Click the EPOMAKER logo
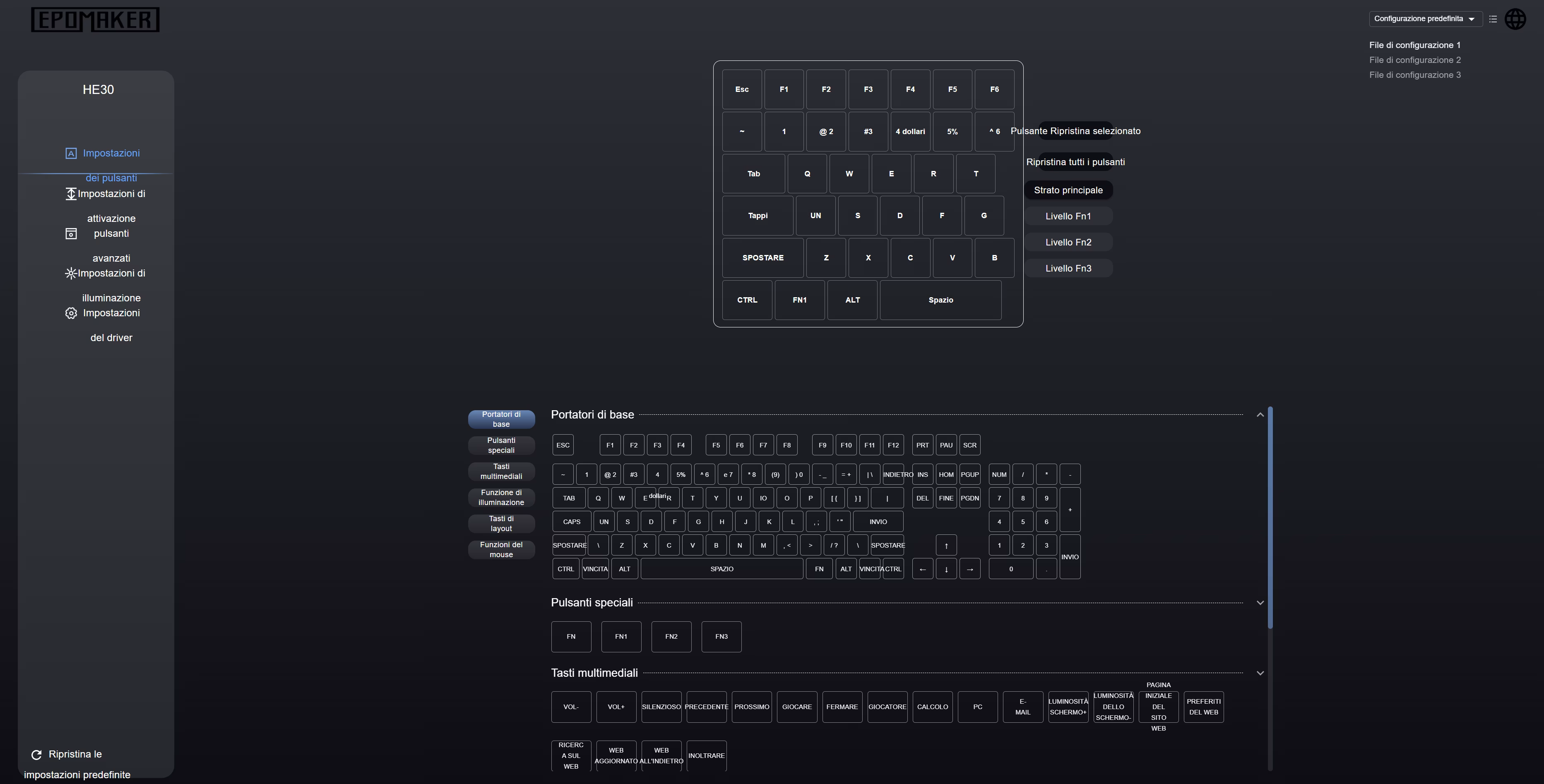The height and width of the screenshot is (784, 1544). 95,20
